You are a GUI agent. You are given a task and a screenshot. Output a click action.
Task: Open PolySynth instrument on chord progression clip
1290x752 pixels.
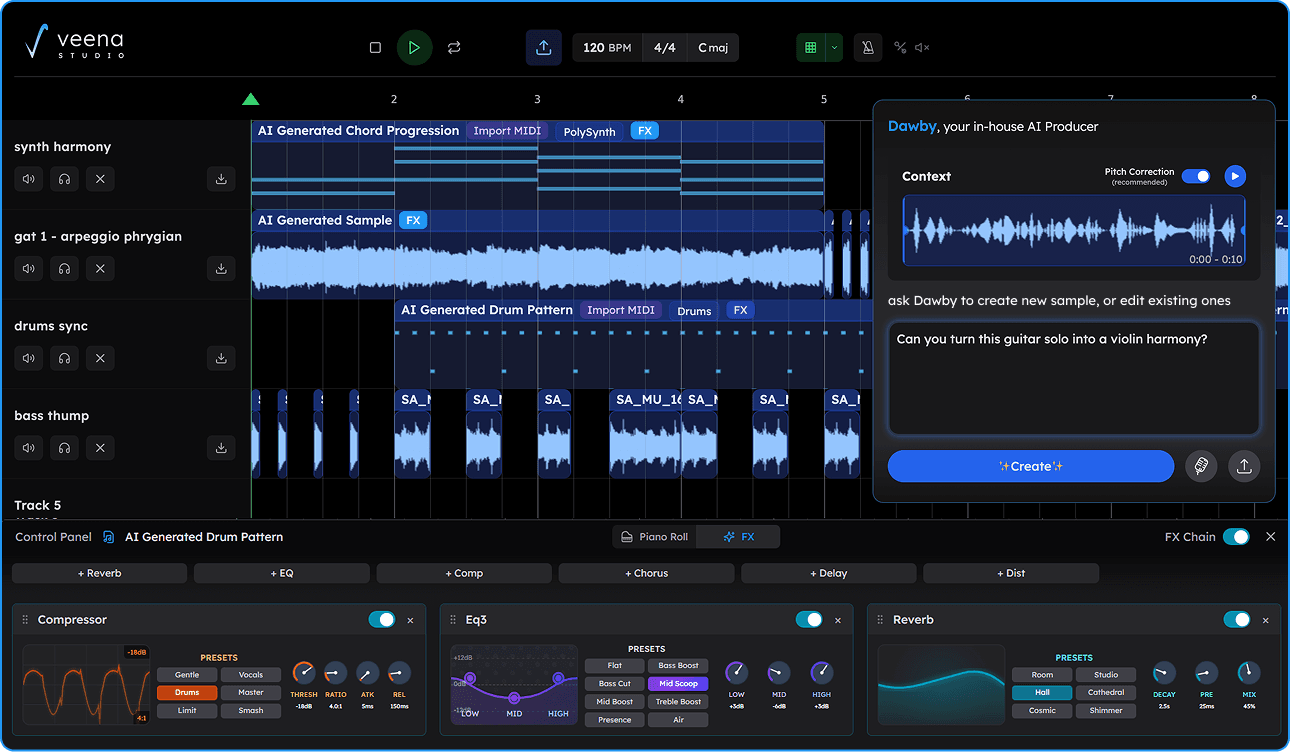click(x=589, y=131)
